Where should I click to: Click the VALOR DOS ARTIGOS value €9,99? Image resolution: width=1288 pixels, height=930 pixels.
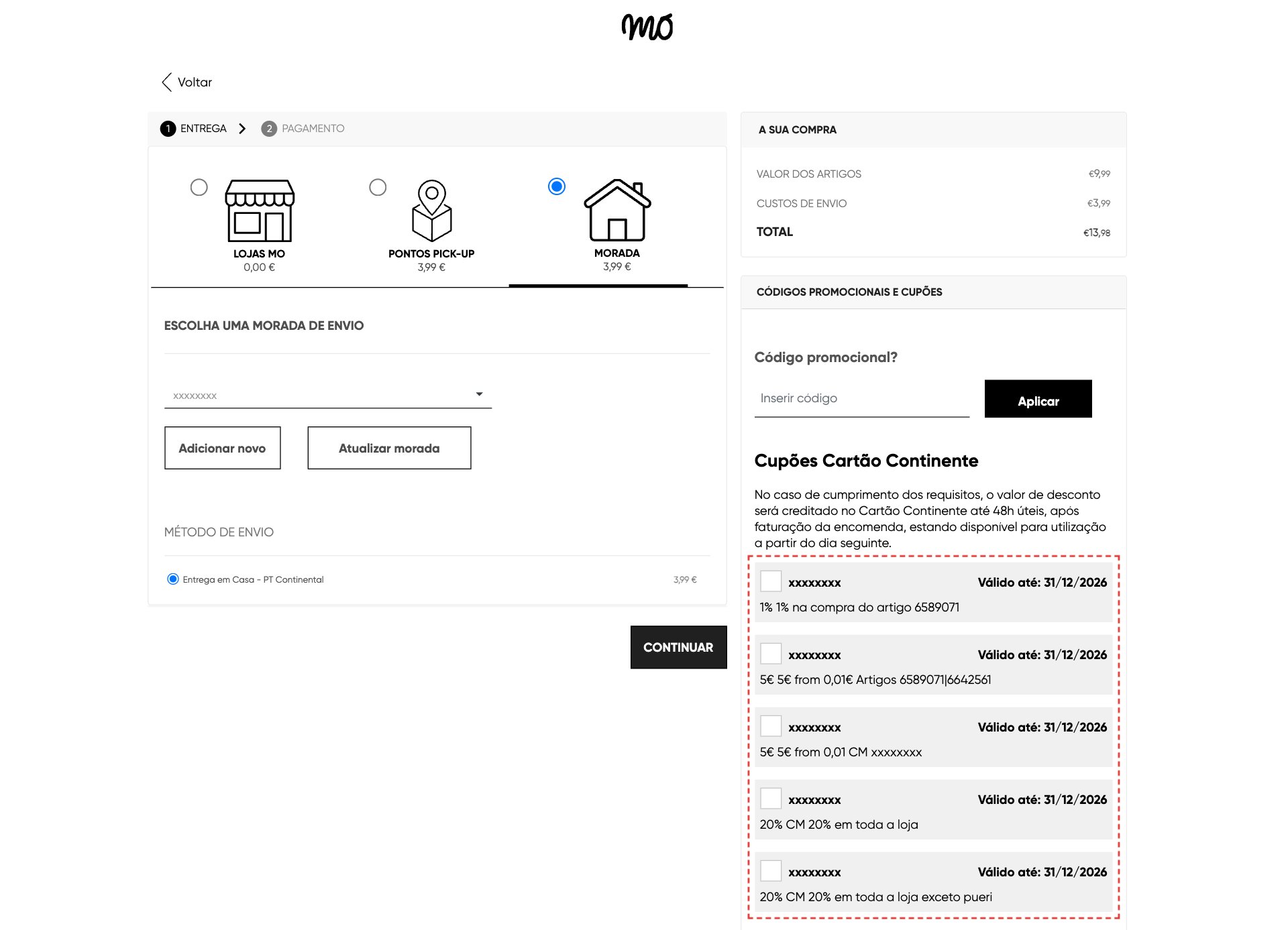coord(1099,174)
